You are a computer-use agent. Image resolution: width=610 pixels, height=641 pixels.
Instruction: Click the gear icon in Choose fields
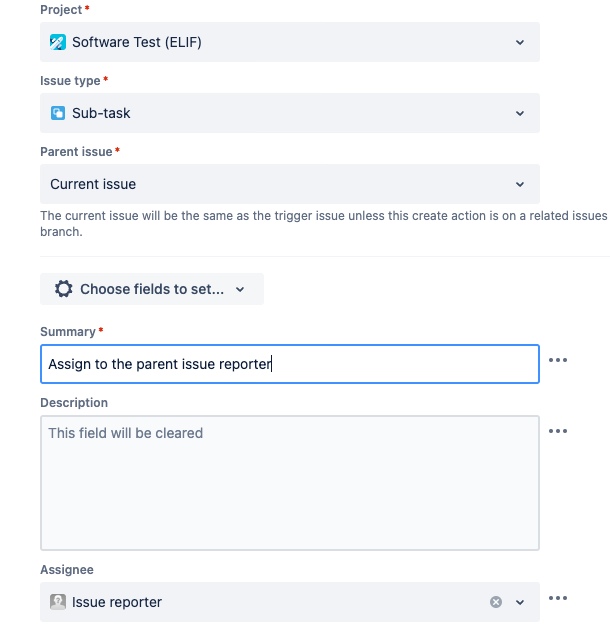tap(63, 289)
